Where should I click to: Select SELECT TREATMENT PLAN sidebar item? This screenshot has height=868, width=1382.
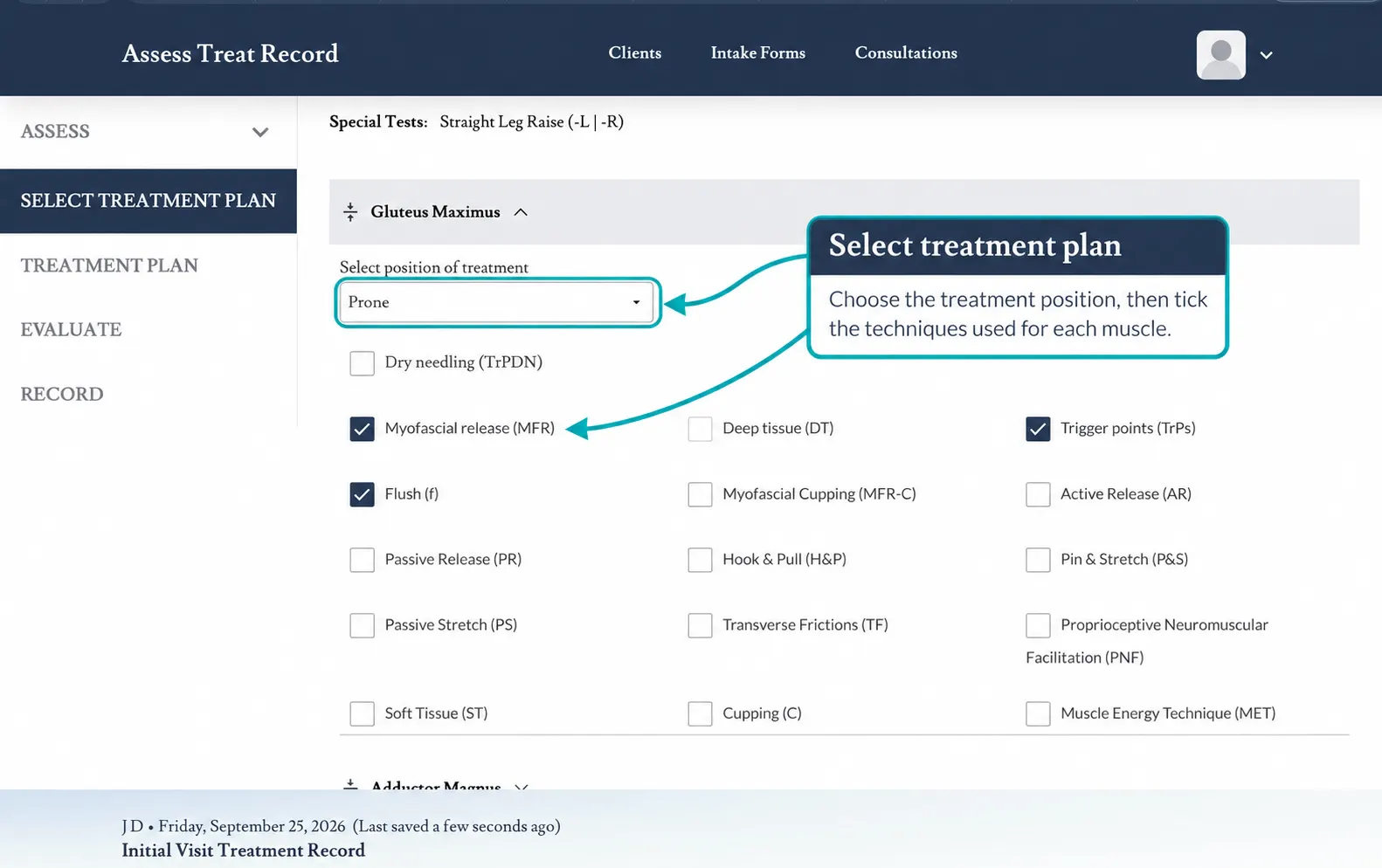coord(149,201)
